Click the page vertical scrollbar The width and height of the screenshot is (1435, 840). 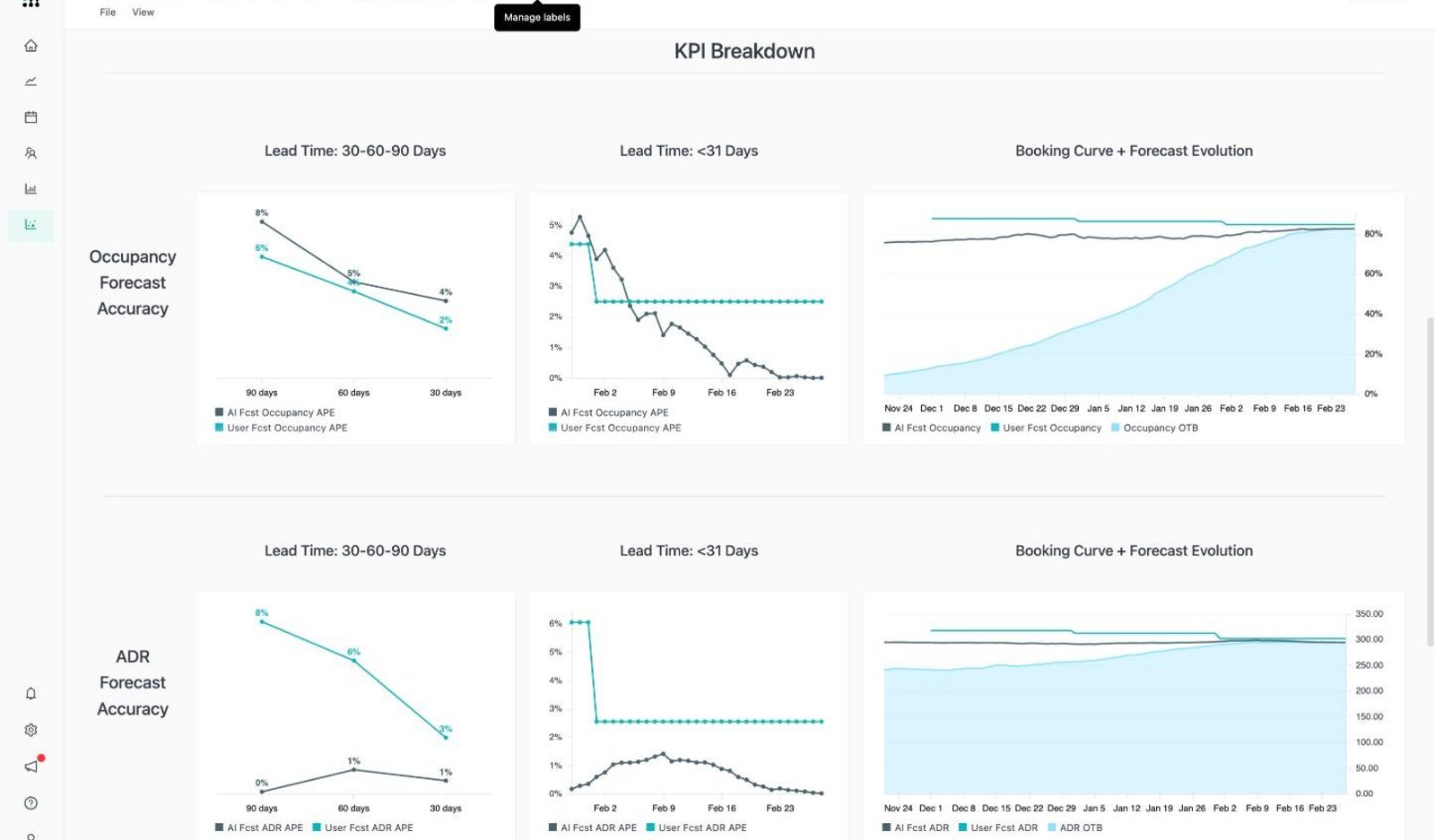tap(1430, 481)
